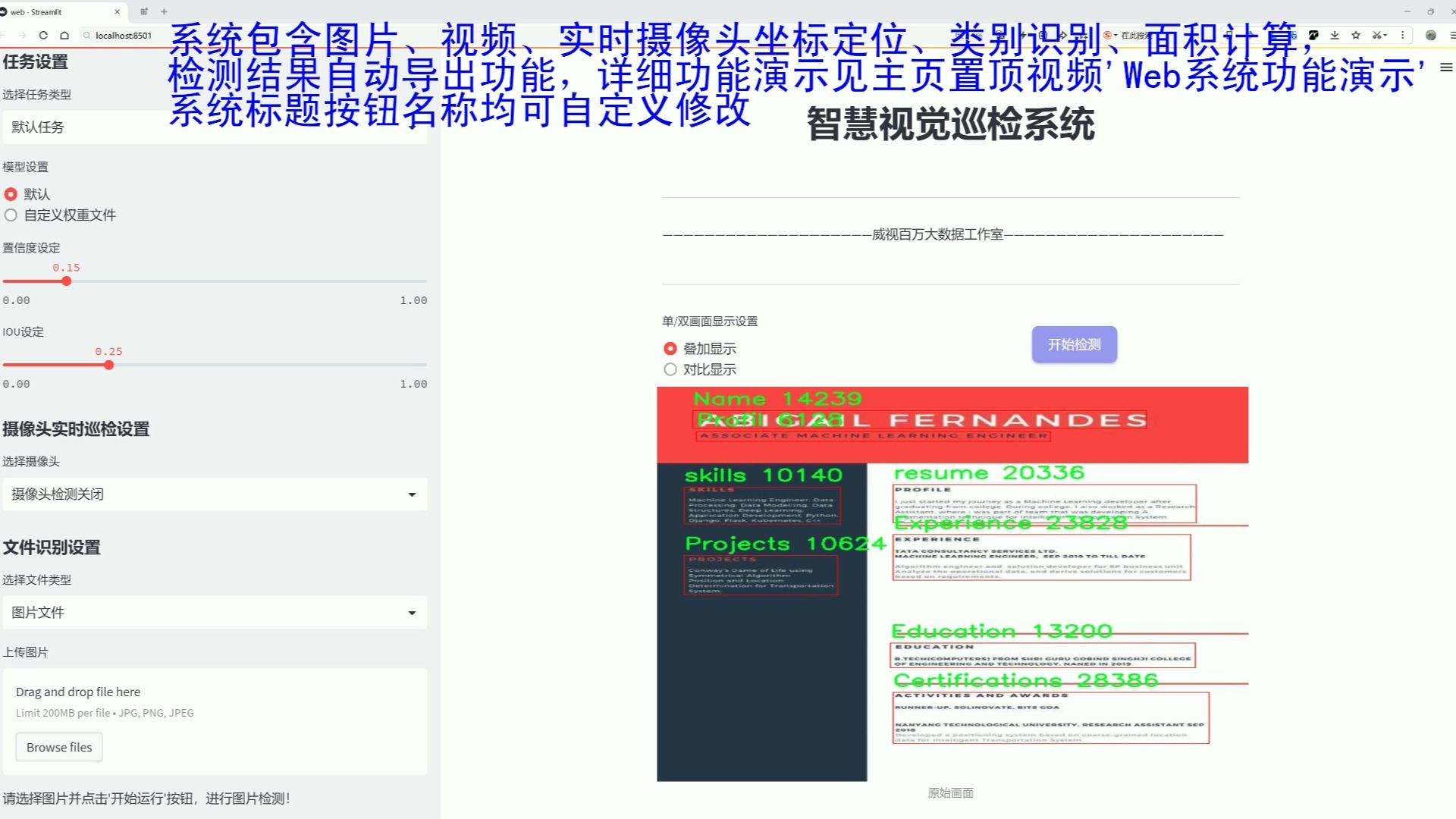Open the 默认任务 task type selector
Image resolution: width=1456 pixels, height=819 pixels.
[215, 127]
